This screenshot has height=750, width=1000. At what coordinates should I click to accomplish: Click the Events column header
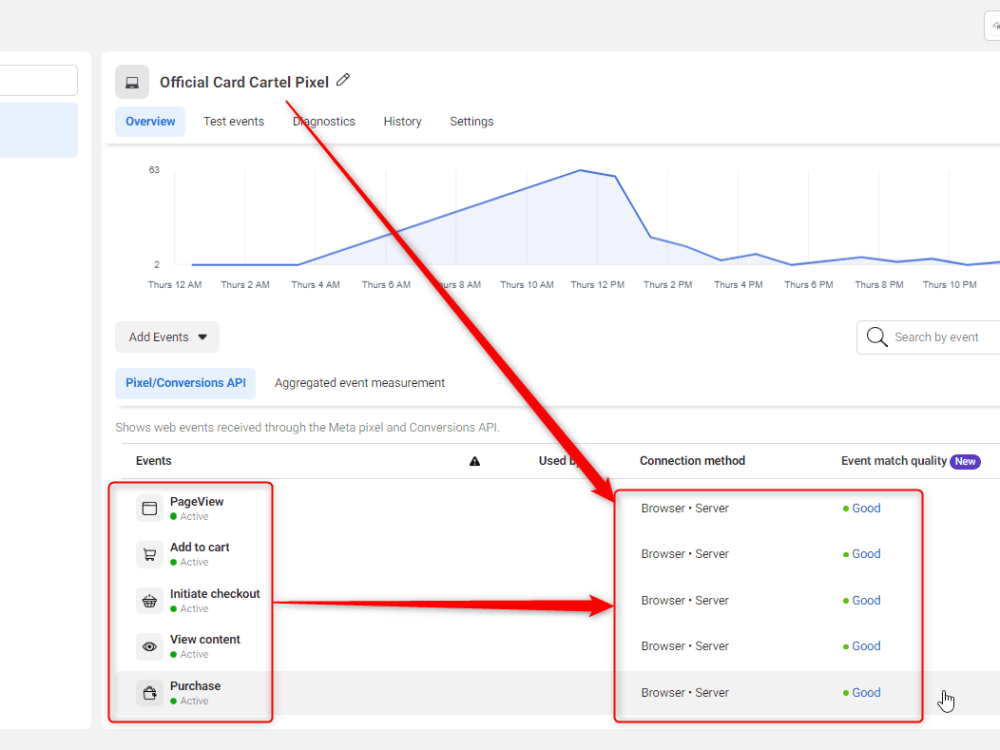154,460
